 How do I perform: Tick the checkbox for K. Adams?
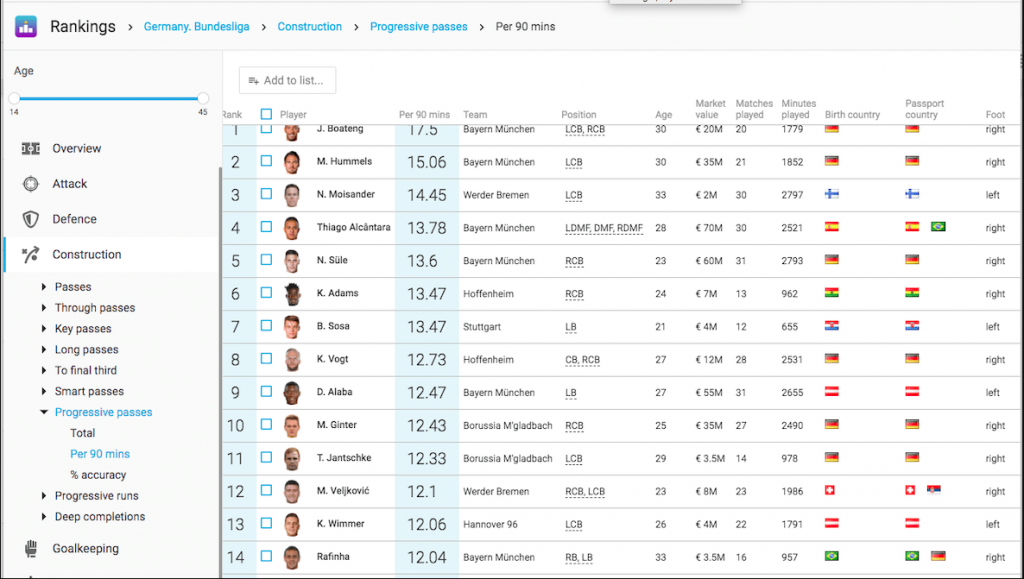pyautogui.click(x=266, y=292)
